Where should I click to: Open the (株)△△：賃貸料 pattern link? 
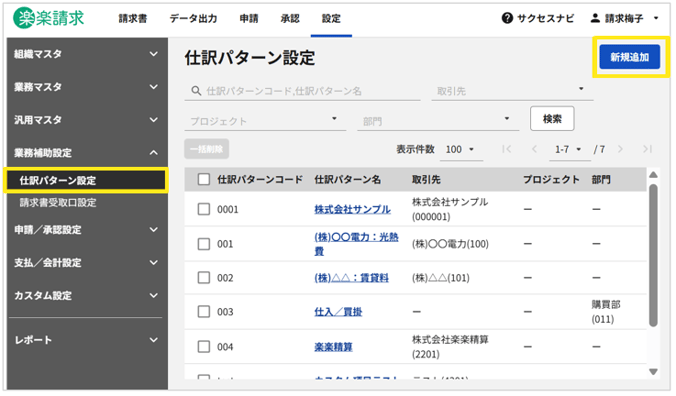[x=351, y=278]
